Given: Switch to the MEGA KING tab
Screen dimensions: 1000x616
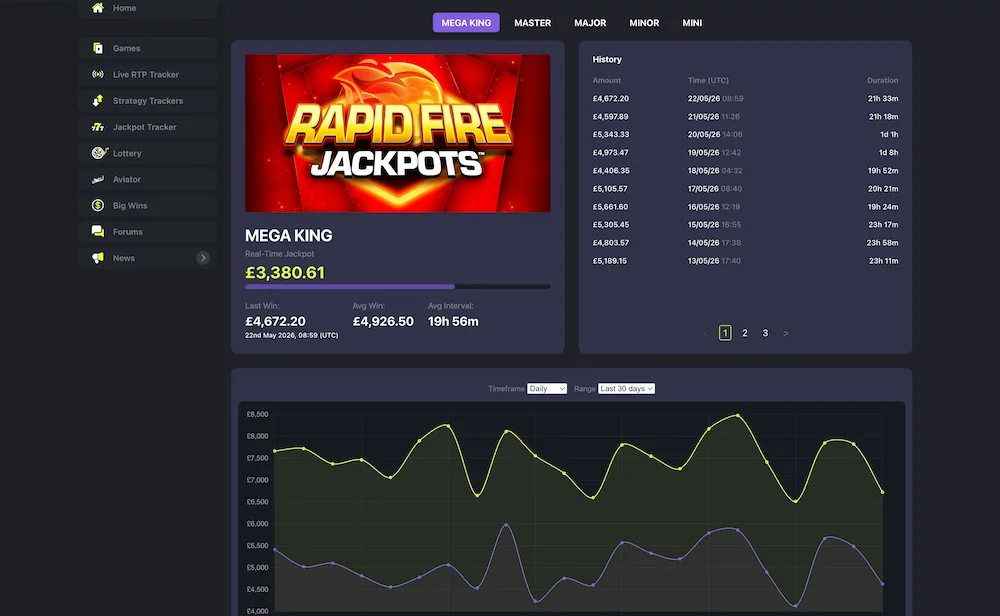Looking at the screenshot, I should (x=466, y=22).
